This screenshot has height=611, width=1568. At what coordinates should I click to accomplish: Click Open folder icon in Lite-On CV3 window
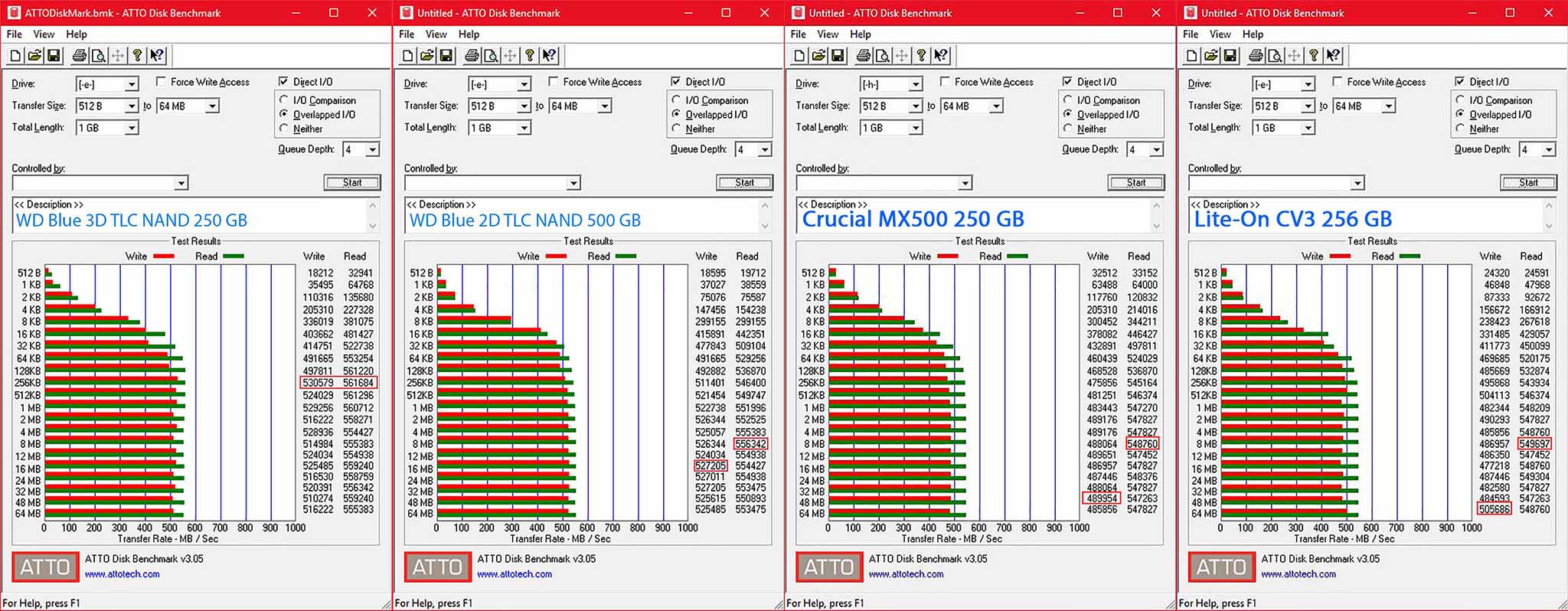(1211, 55)
